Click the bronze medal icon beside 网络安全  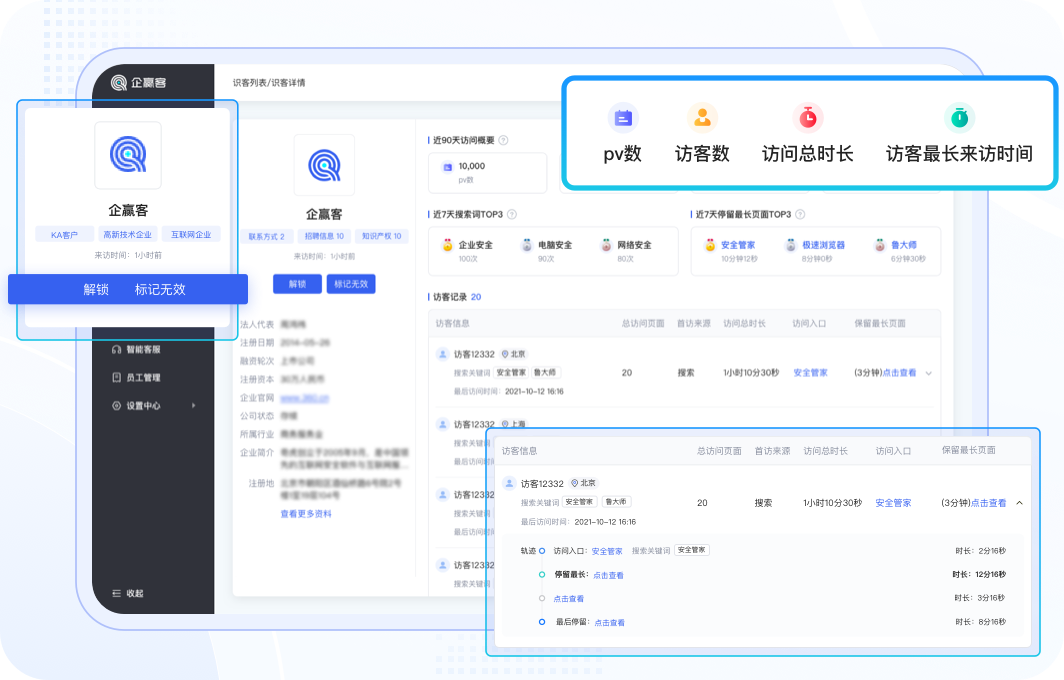click(607, 245)
